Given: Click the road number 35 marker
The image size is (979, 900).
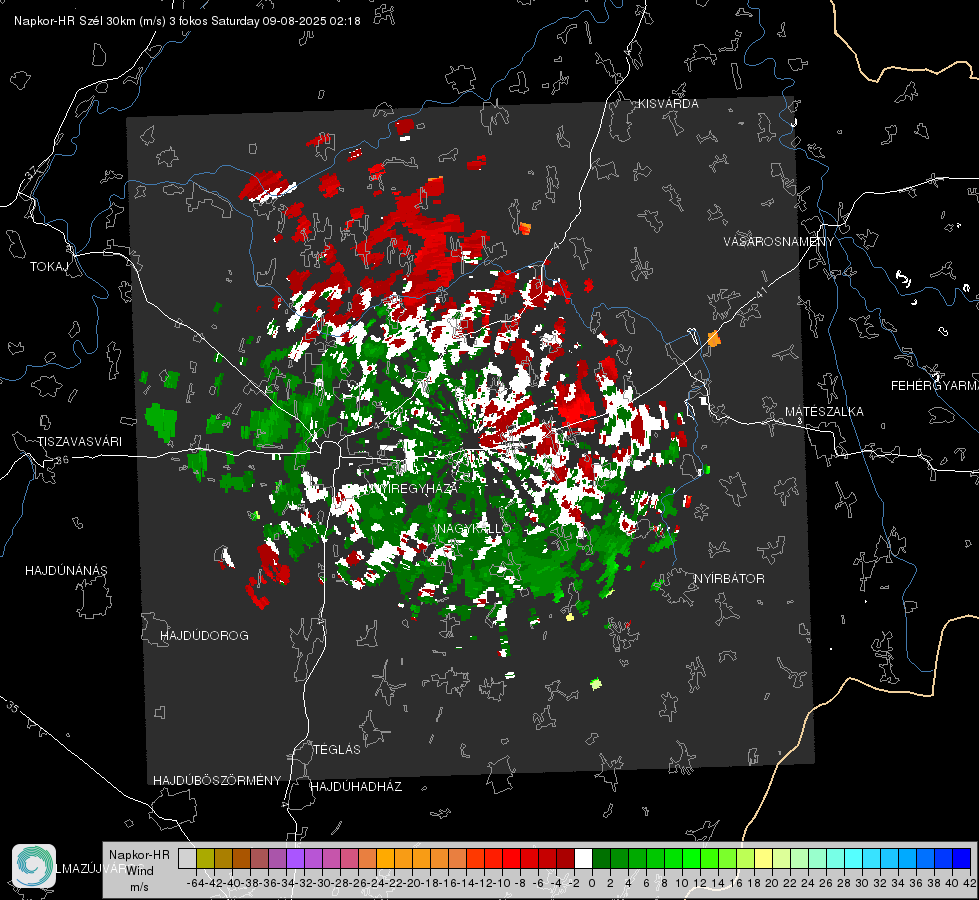Looking at the screenshot, I should pos(12,706).
